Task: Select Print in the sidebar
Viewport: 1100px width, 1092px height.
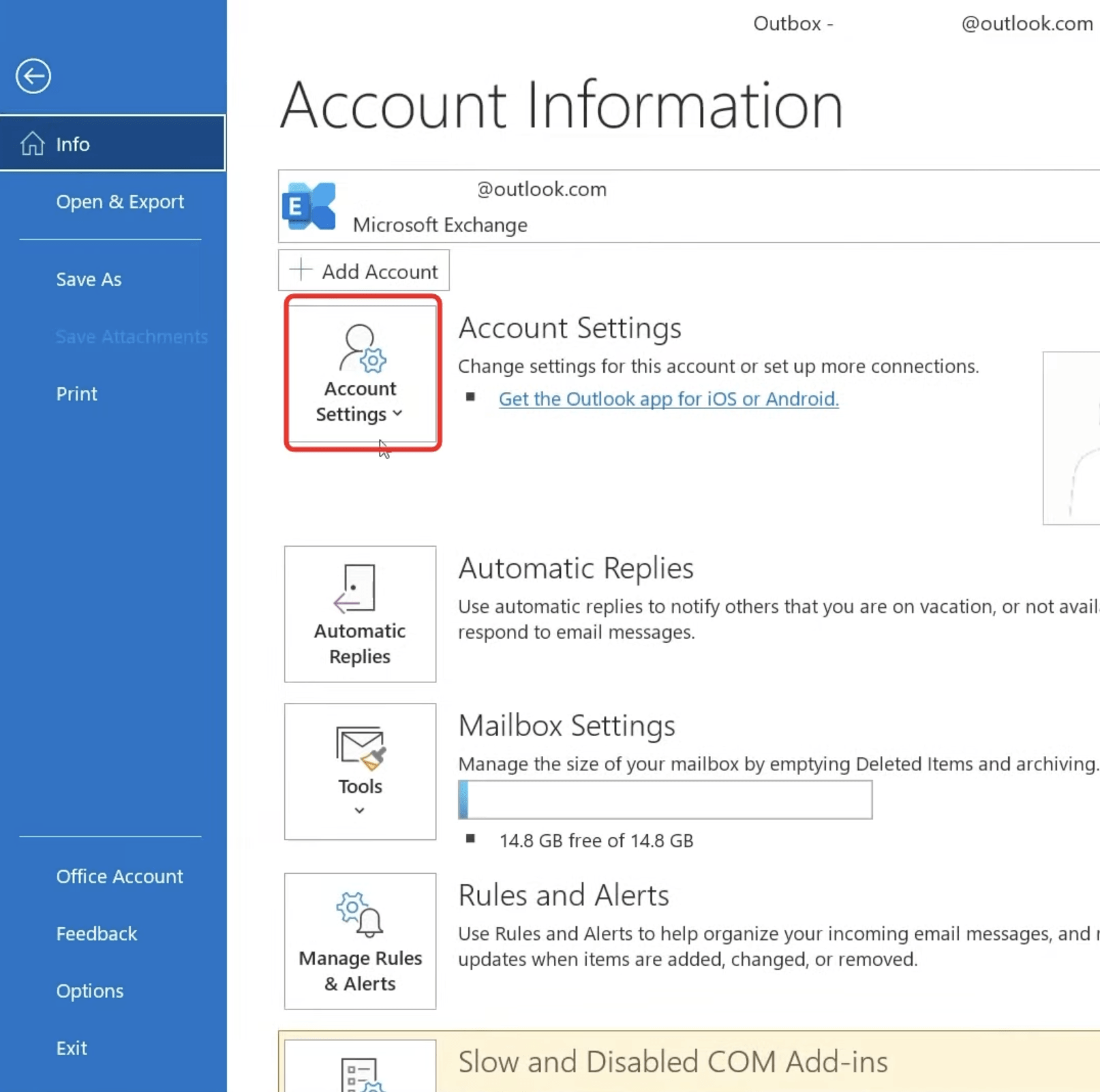Action: [x=76, y=394]
